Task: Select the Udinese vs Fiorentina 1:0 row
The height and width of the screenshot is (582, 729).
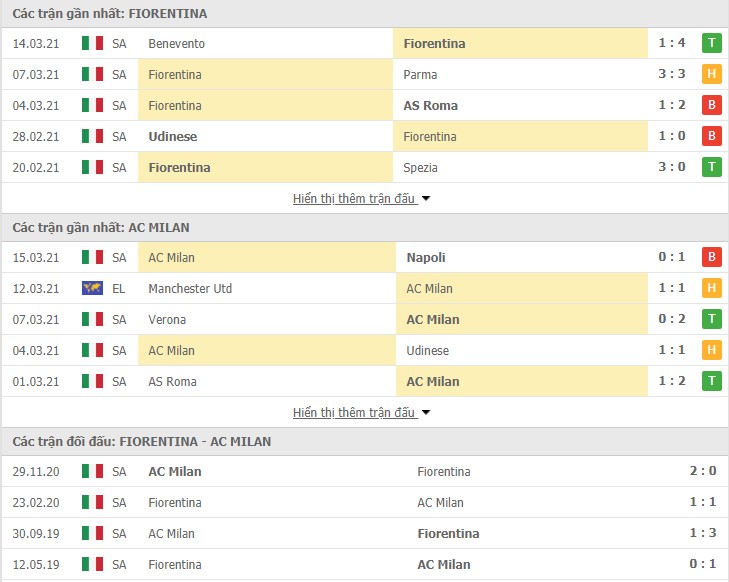Action: tap(364, 136)
